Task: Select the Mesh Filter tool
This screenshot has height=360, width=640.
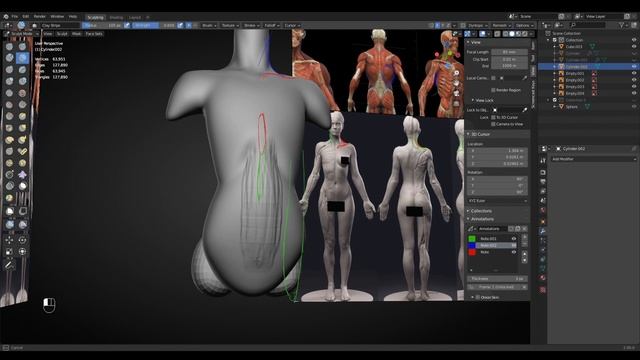Action: pos(9,224)
